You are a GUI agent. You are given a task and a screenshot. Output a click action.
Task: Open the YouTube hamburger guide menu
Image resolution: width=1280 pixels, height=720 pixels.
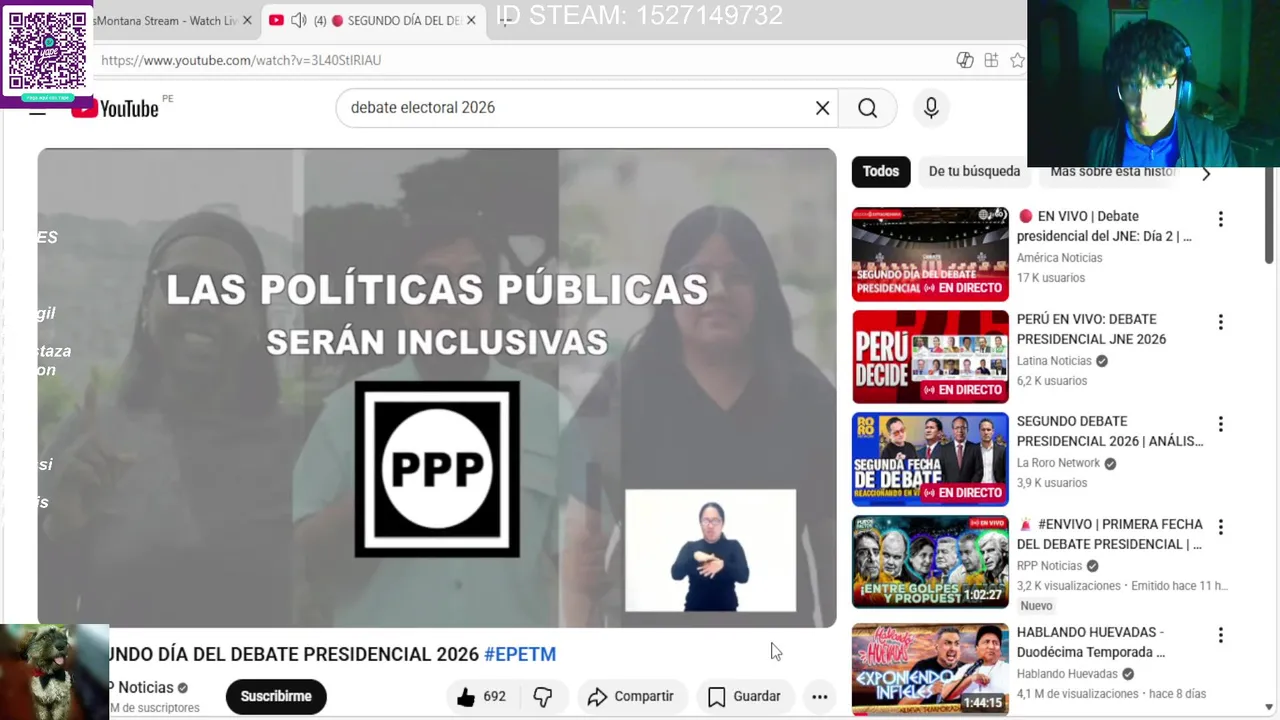coord(37,109)
